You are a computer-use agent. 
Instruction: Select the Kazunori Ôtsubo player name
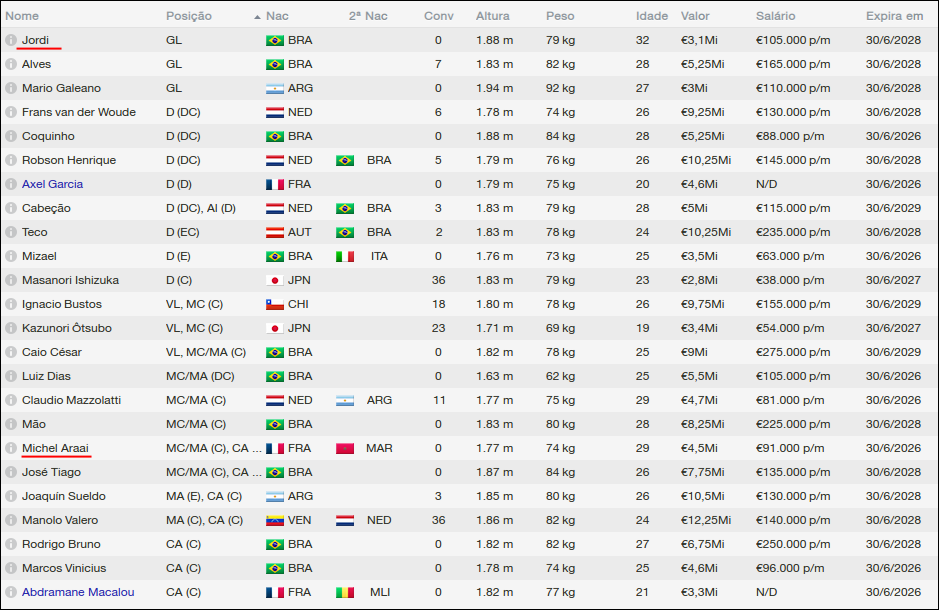67,328
